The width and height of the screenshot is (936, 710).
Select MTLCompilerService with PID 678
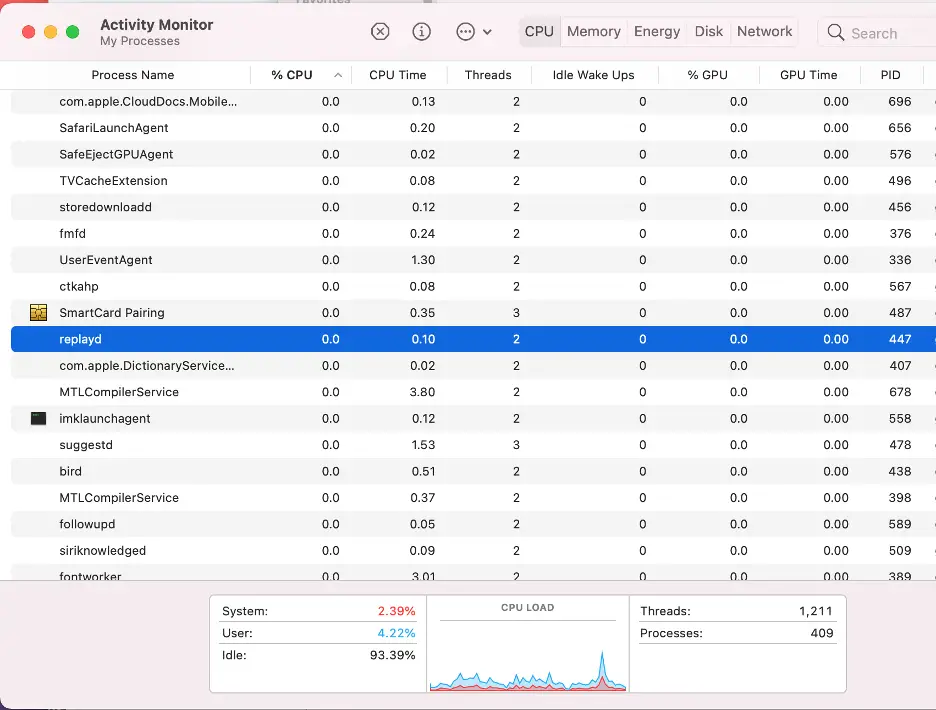tap(473, 392)
